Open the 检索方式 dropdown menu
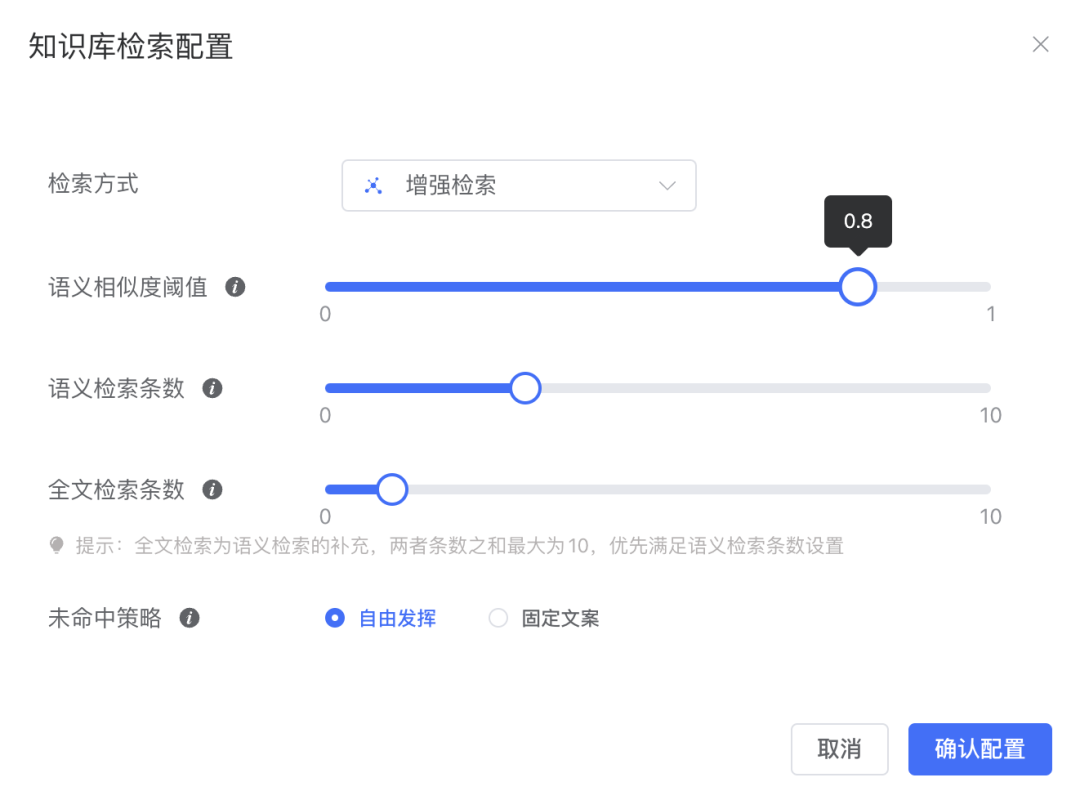1080x791 pixels. point(519,185)
